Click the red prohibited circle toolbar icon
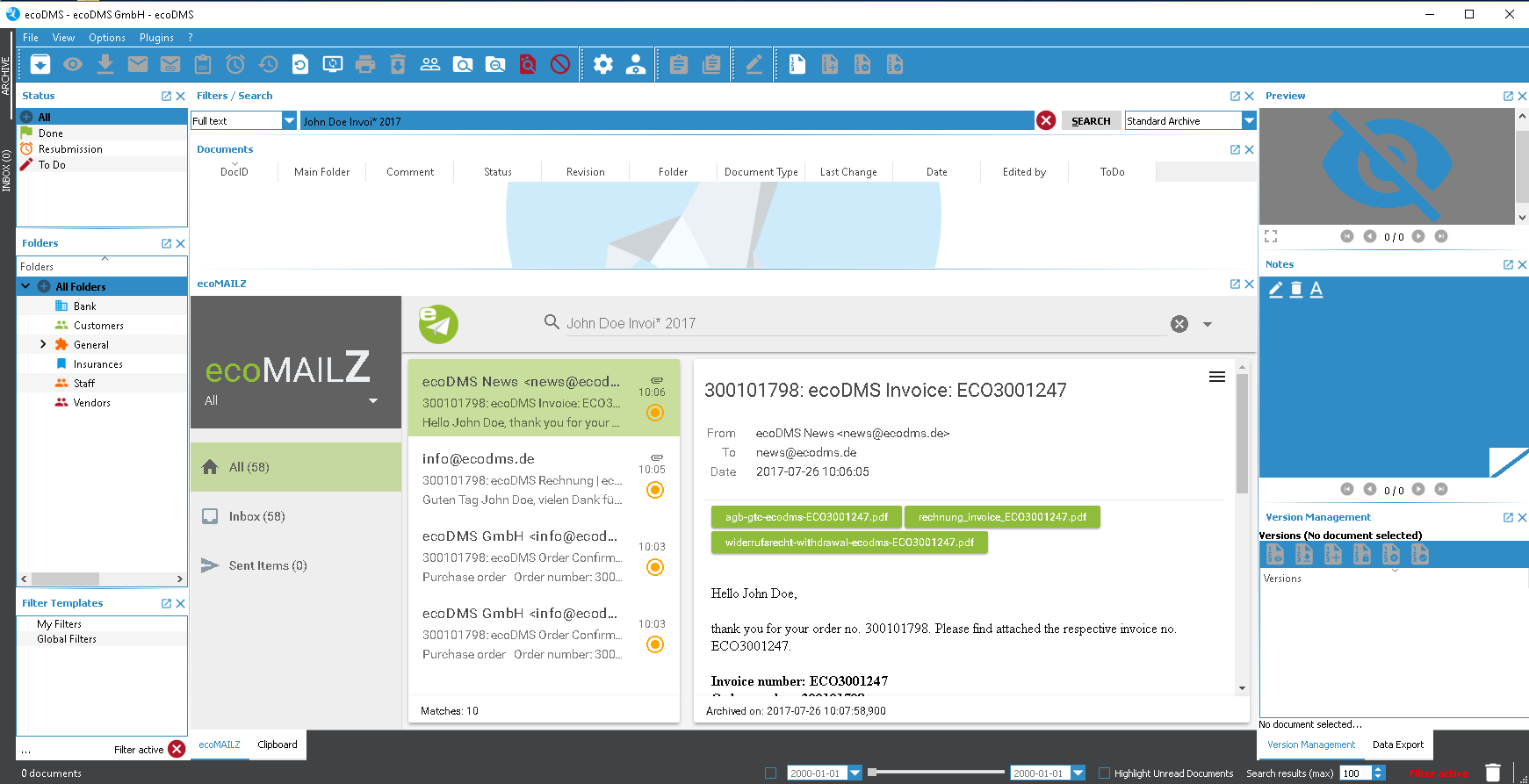Viewport: 1529px width, 784px height. [560, 64]
